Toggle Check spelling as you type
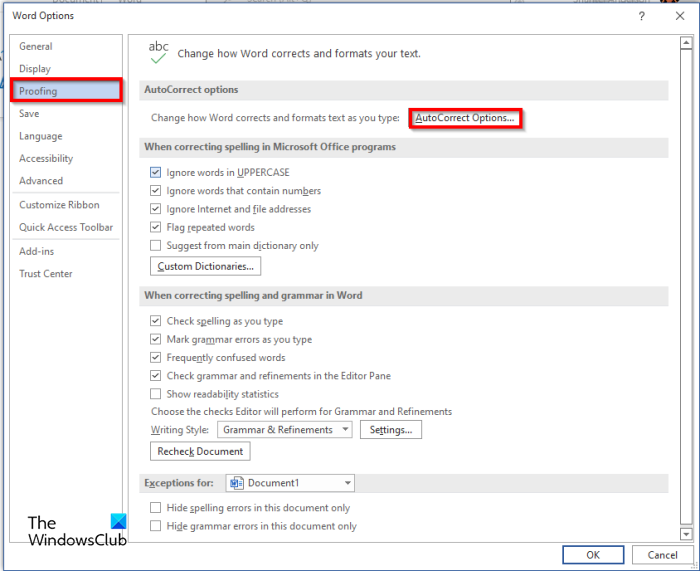Screen dimensions: 700x571 coord(155,321)
